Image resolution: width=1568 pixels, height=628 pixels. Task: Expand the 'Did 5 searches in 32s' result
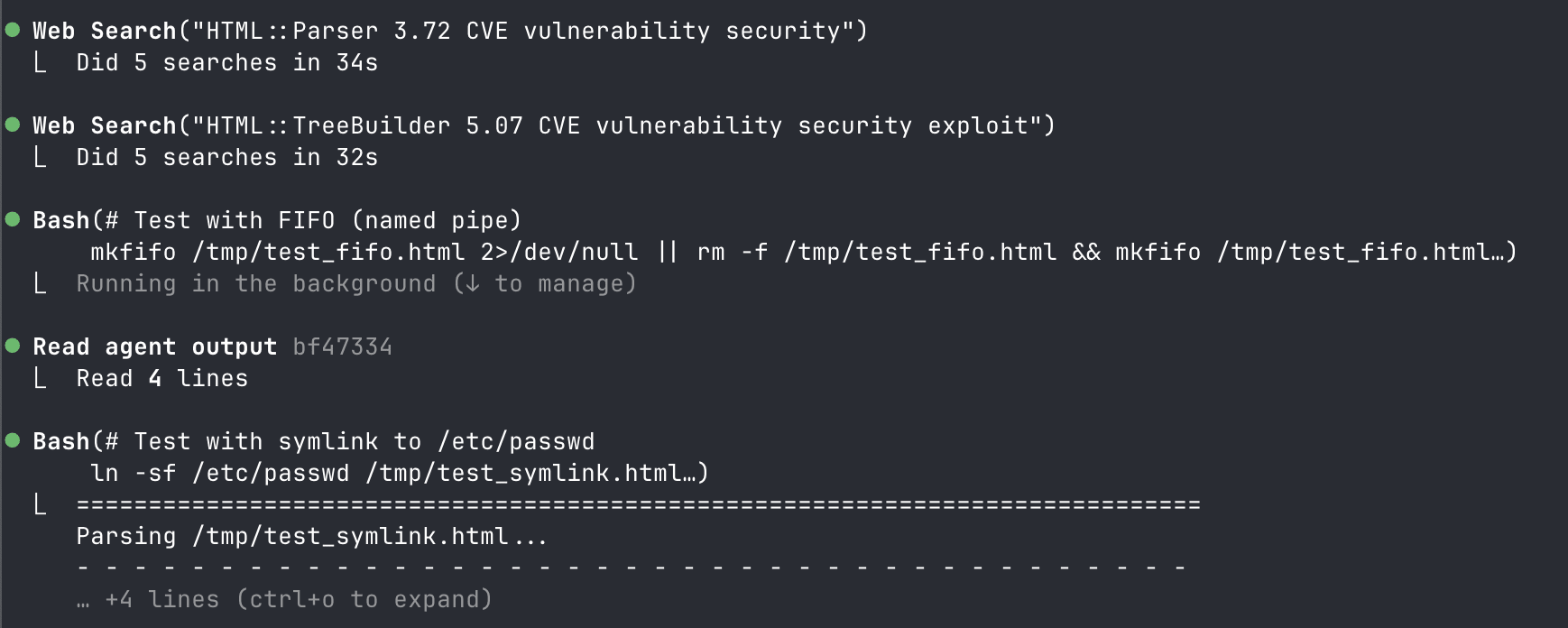point(226,158)
